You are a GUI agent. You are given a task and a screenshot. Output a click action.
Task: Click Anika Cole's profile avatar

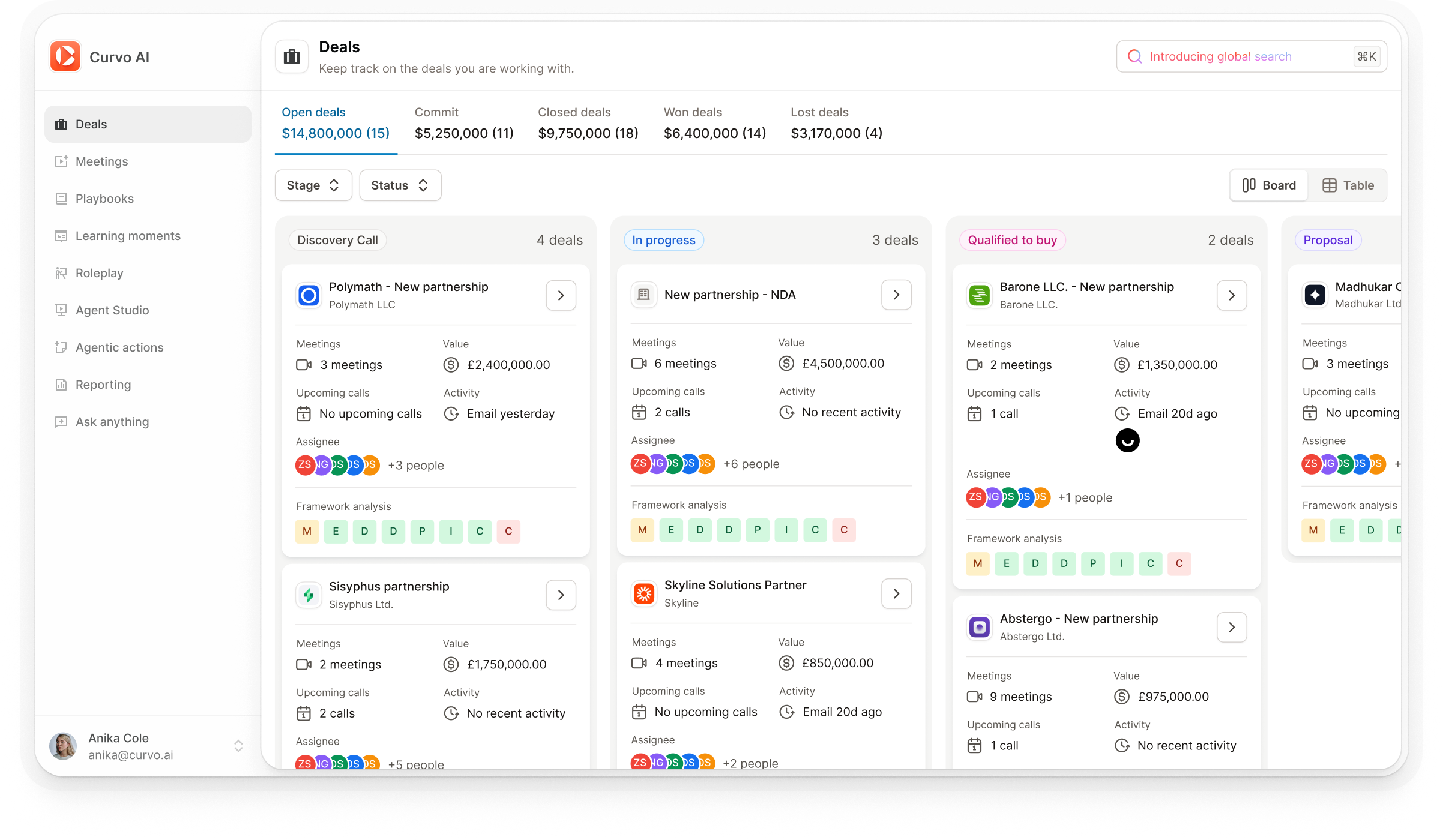63,746
